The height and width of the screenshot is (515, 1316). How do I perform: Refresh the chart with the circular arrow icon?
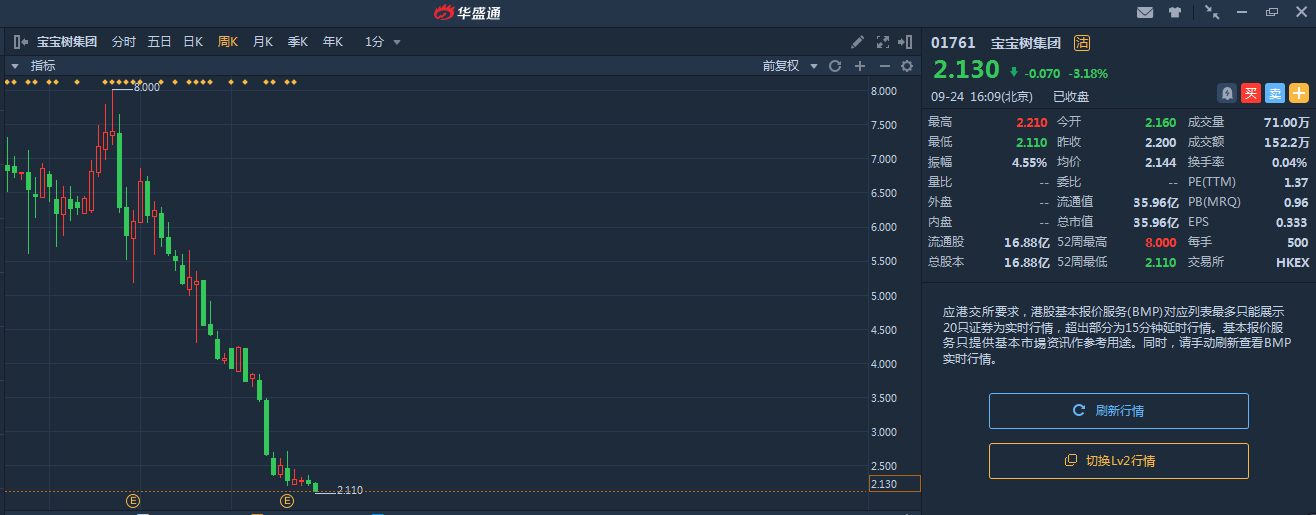tap(834, 66)
